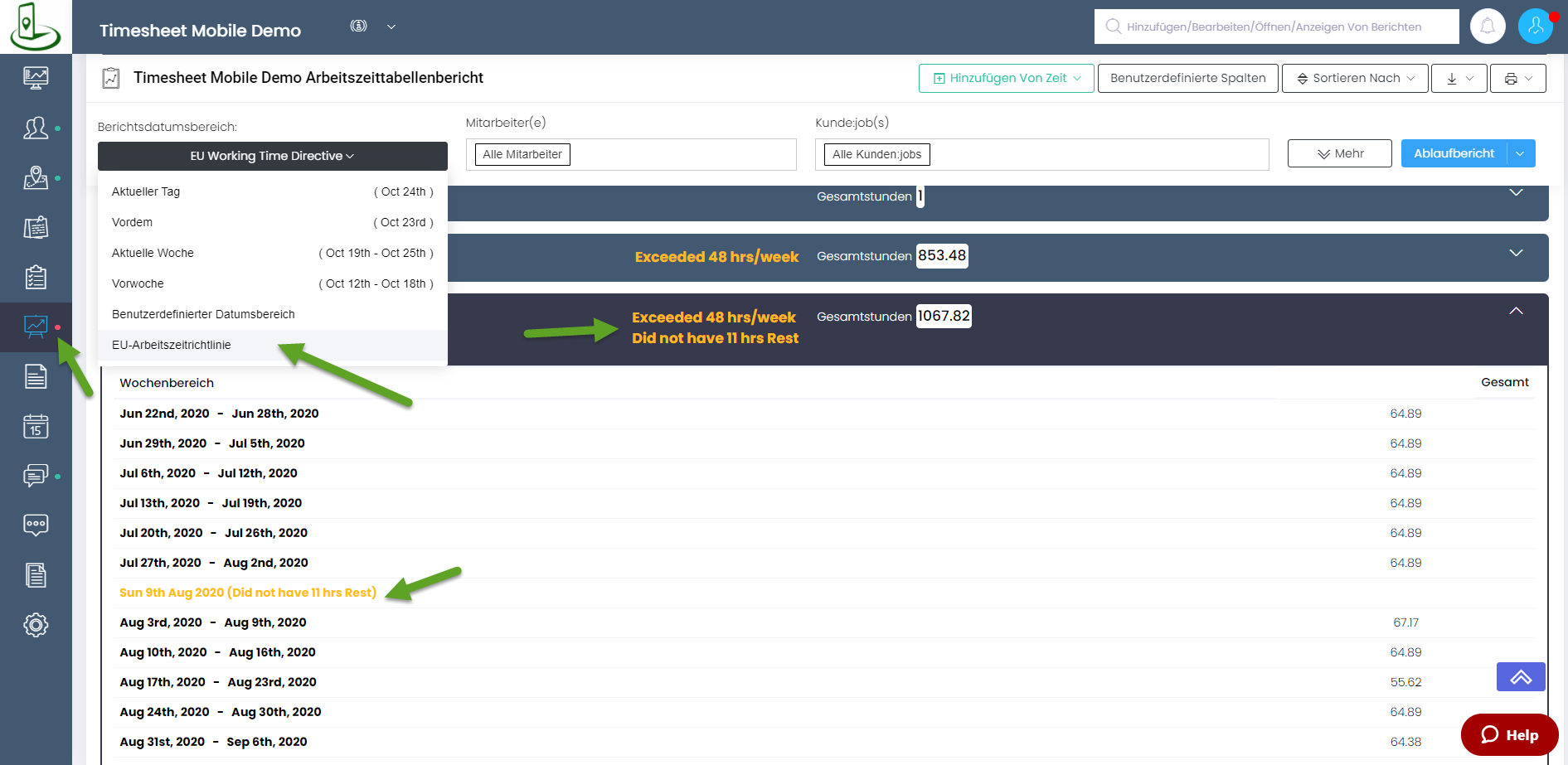This screenshot has height=765, width=1568.
Task: Open the calendar icon in sidebar
Action: click(x=36, y=427)
